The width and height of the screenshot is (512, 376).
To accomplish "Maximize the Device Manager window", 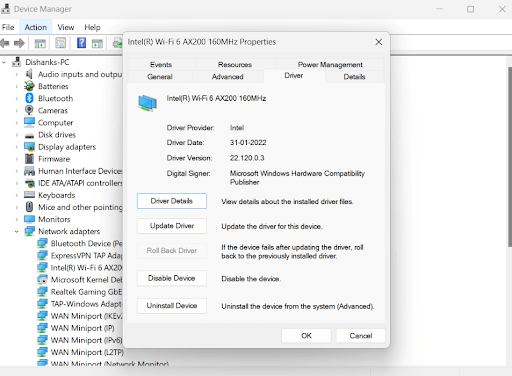I will 470,9.
